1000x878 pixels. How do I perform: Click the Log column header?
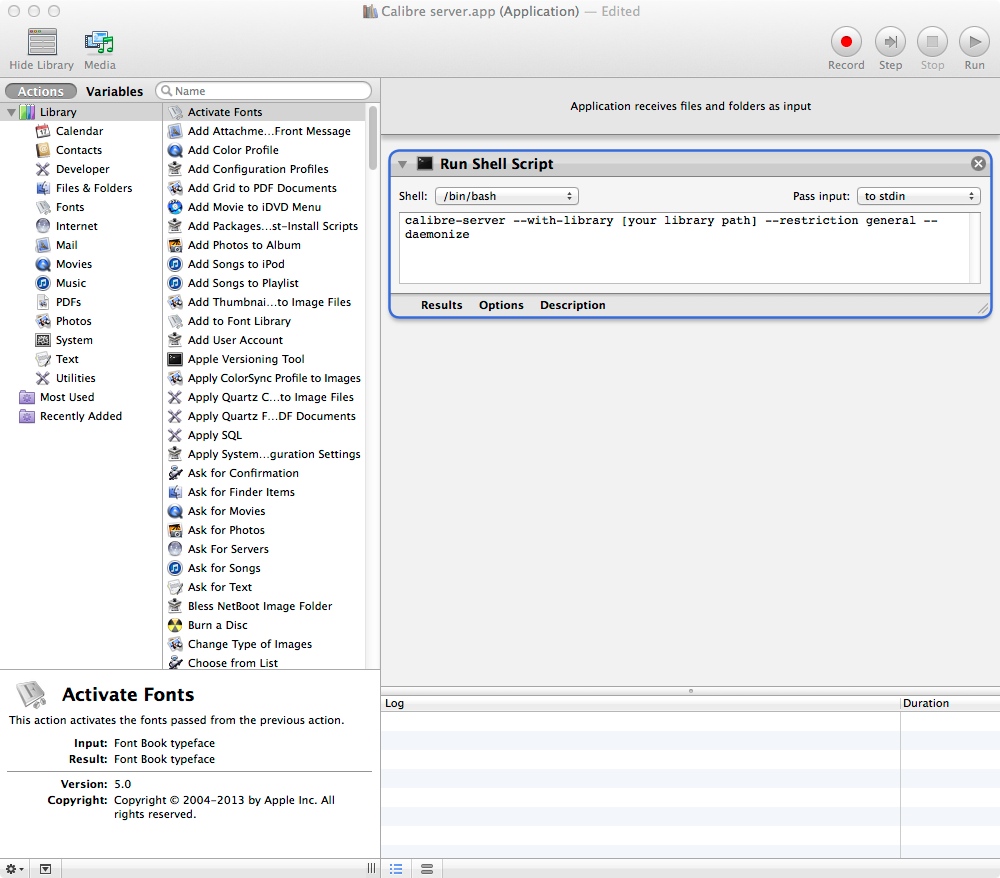[x=640, y=703]
